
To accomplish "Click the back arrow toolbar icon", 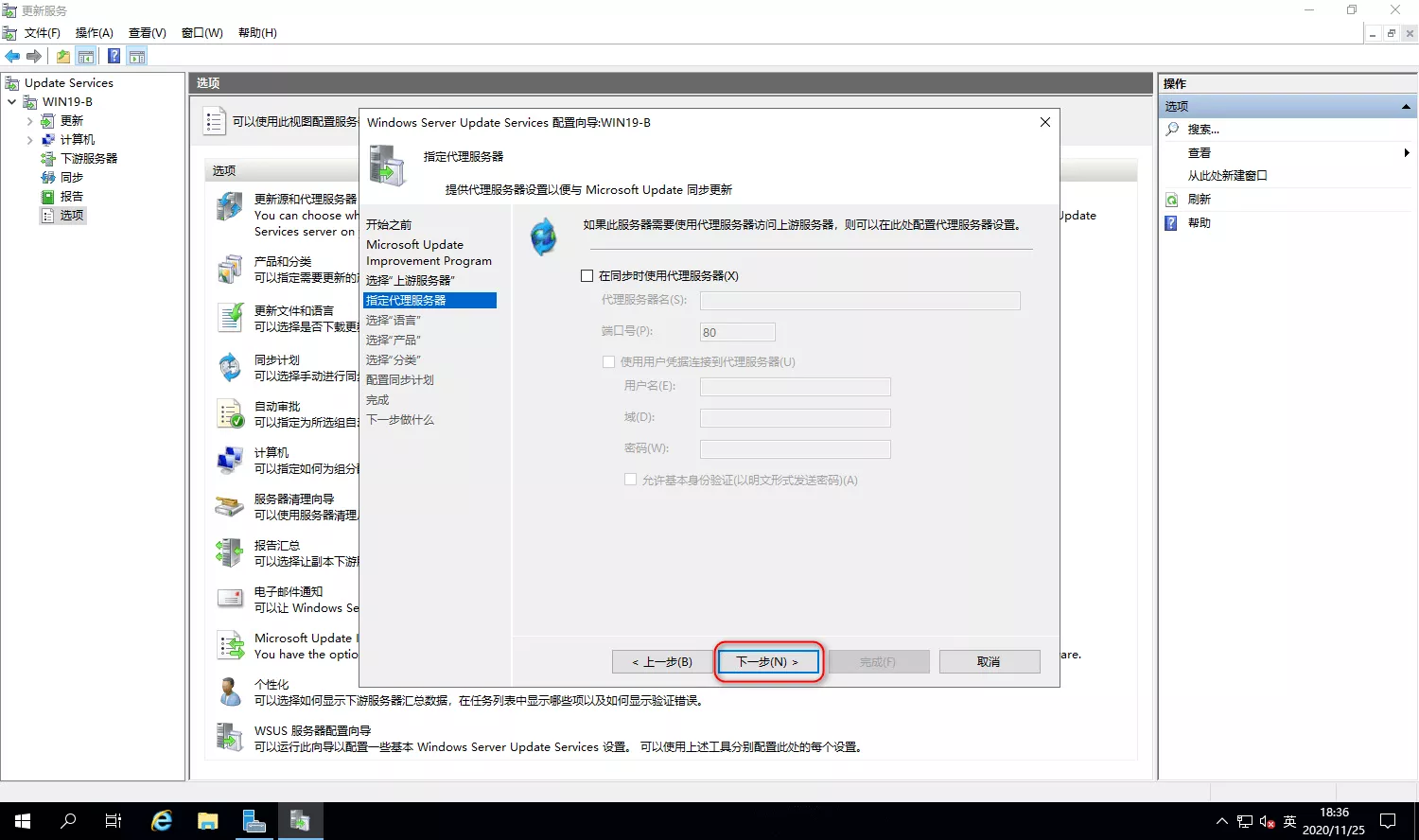I will [x=12, y=57].
